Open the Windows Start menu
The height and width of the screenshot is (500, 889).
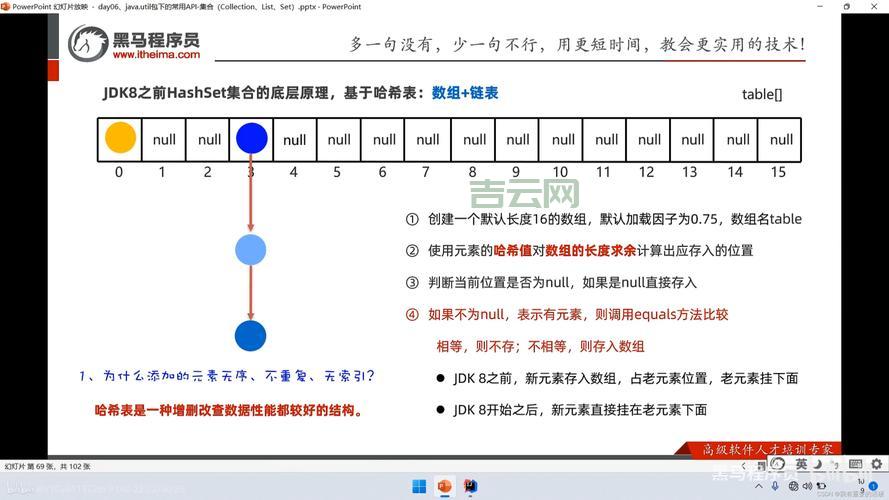(419, 486)
